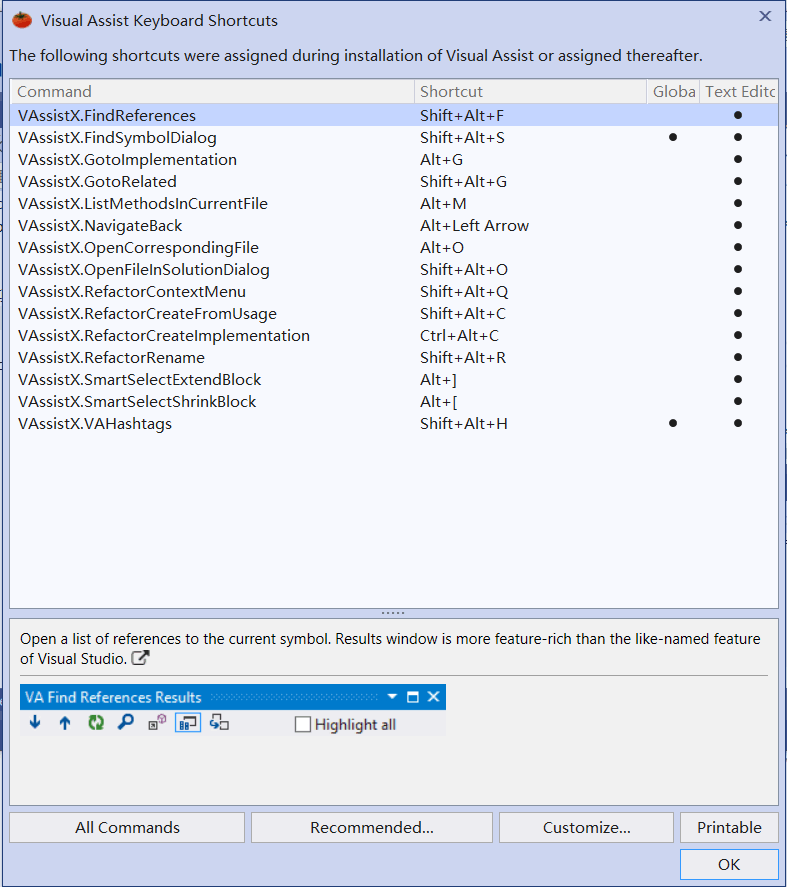Image resolution: width=787 pixels, height=887 pixels.
Task: Enable the Highlight all checkbox
Action: [x=303, y=724]
